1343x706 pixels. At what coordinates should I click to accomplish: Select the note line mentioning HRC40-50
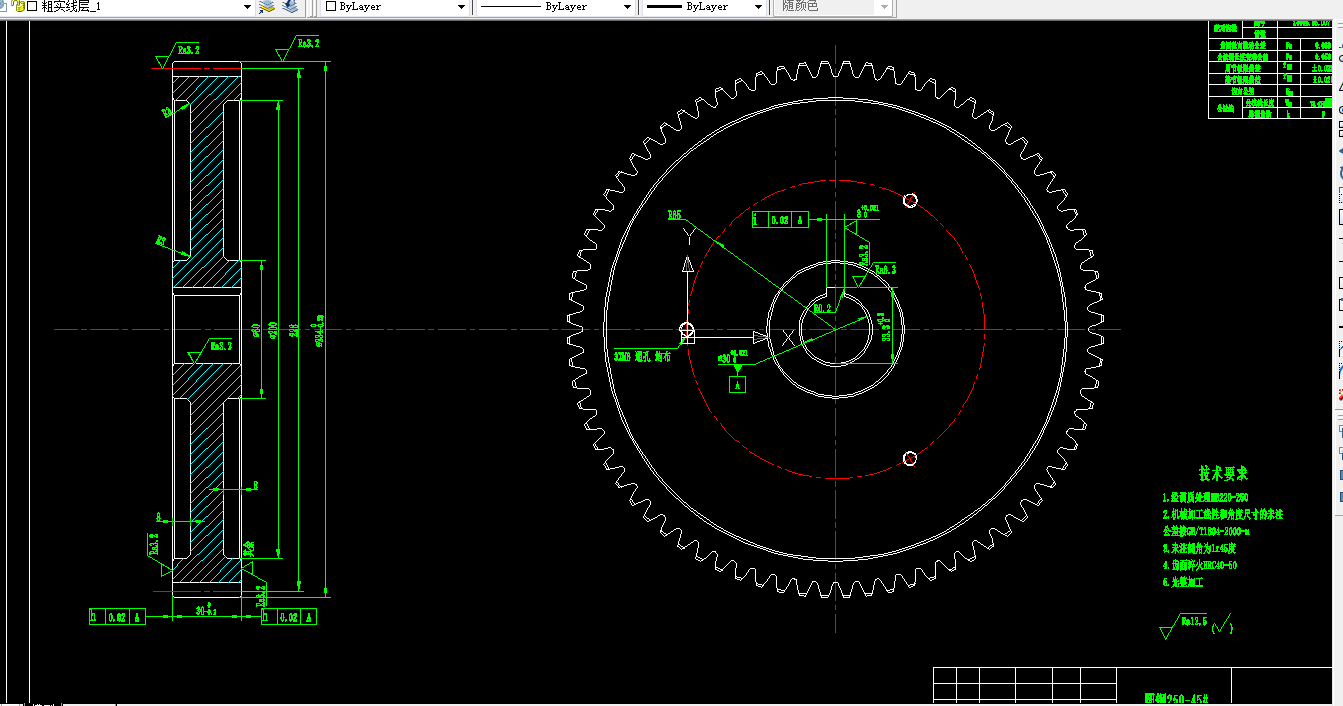point(1199,566)
